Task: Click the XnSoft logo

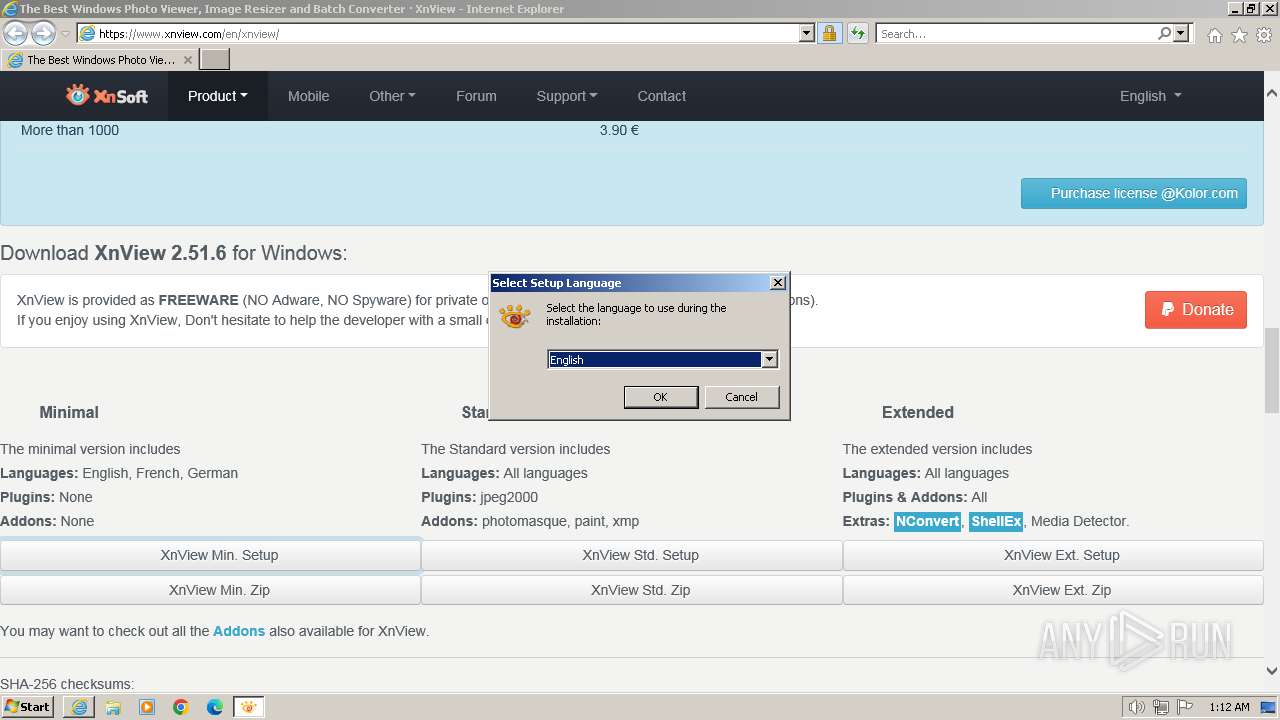Action: [x=107, y=95]
